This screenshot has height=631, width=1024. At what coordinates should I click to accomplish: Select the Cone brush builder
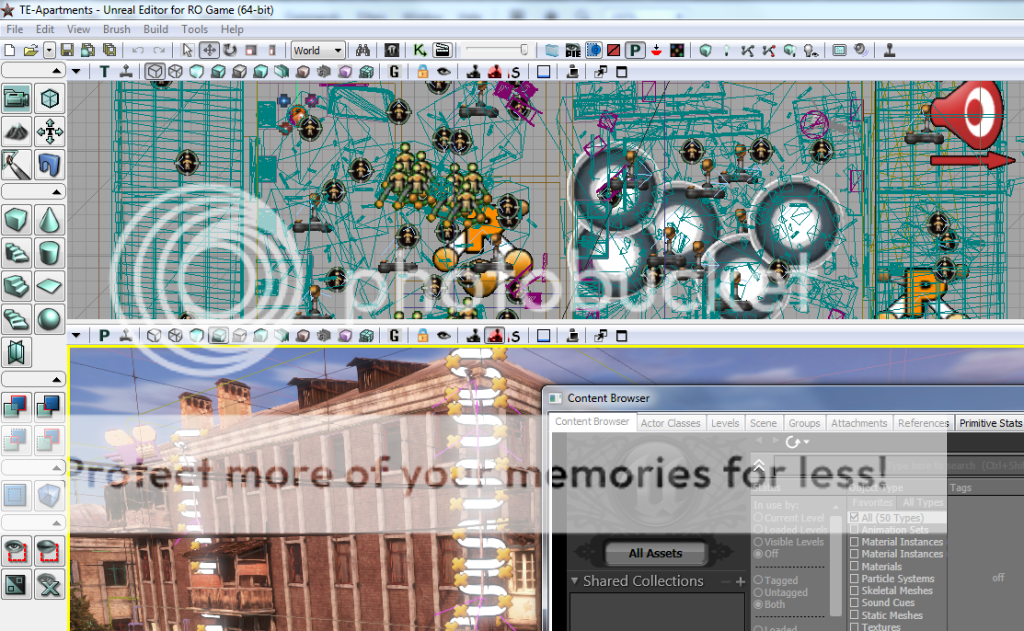(x=49, y=219)
